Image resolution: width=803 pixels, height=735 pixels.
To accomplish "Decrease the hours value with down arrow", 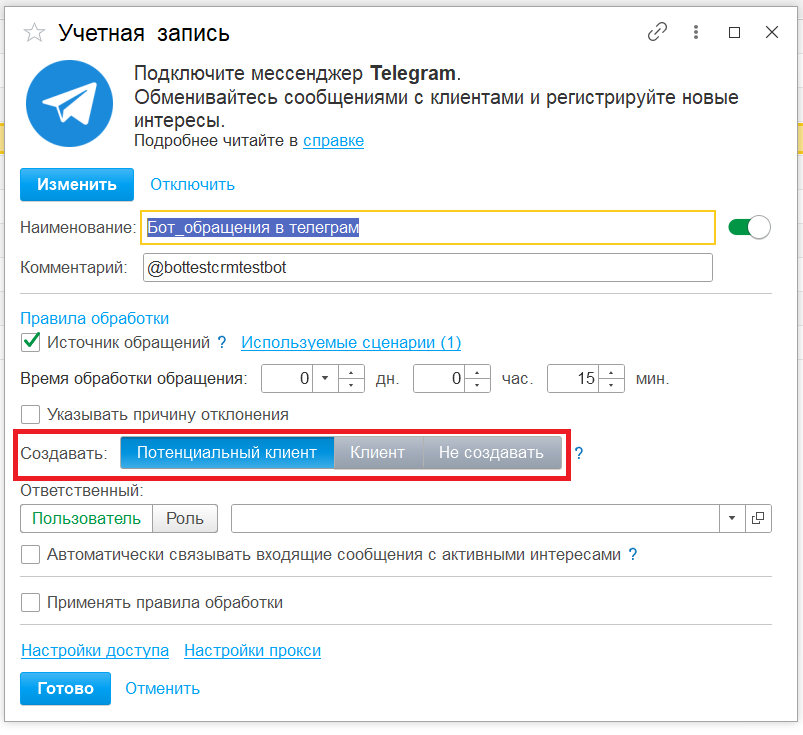I will tap(477, 385).
